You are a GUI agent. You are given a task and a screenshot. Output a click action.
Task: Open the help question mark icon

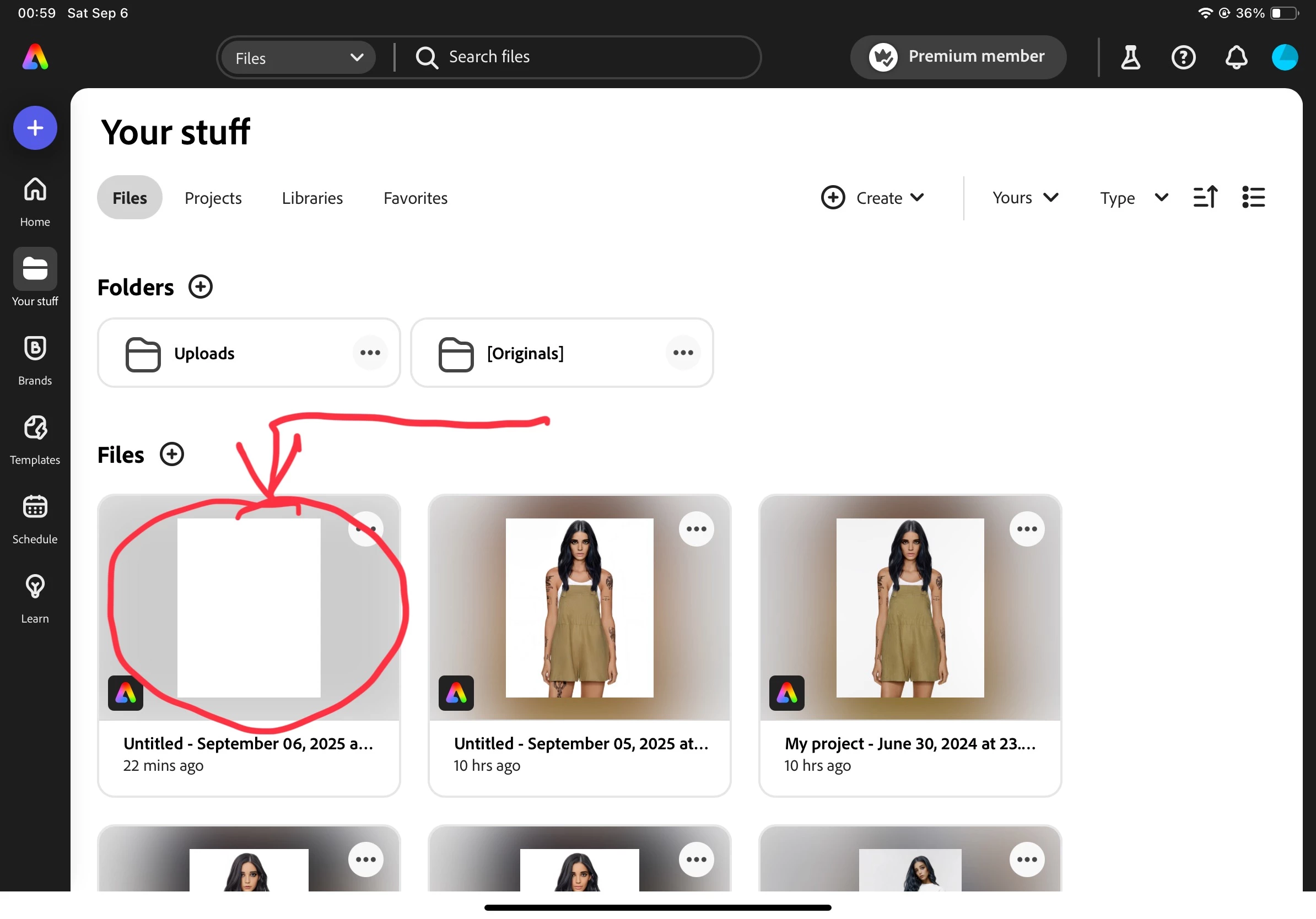(1183, 57)
